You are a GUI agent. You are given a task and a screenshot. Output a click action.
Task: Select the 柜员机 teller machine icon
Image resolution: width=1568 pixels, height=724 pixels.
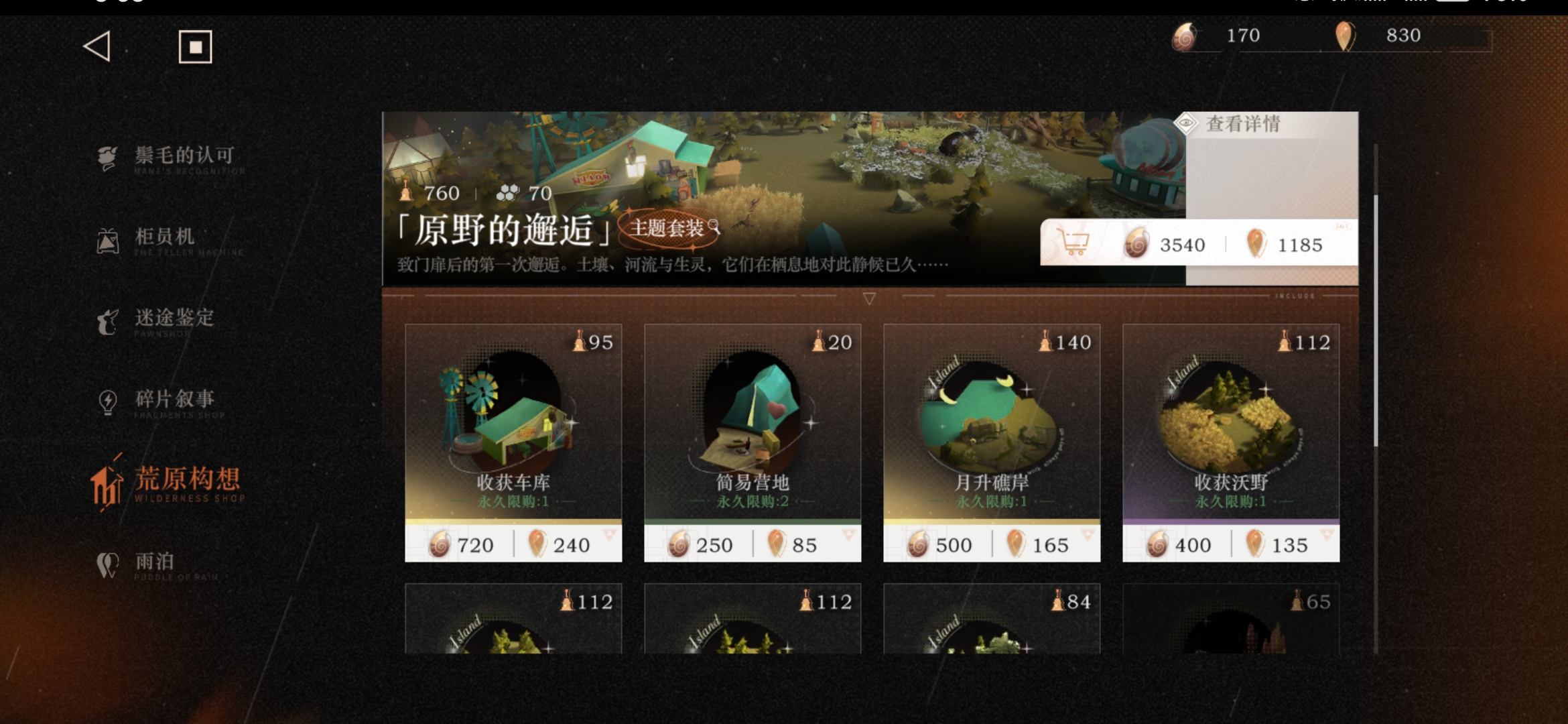107,240
